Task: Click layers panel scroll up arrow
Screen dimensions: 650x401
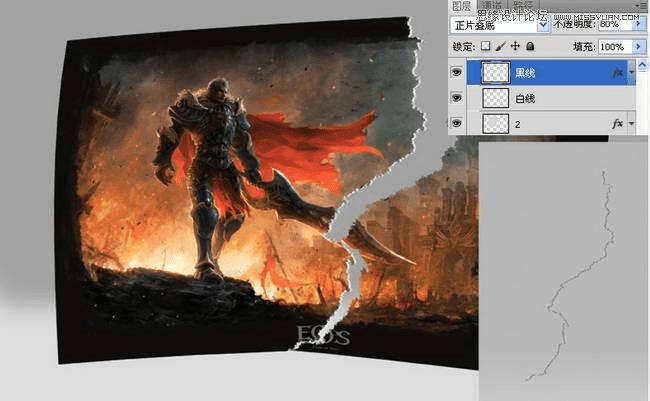Action: pos(642,66)
